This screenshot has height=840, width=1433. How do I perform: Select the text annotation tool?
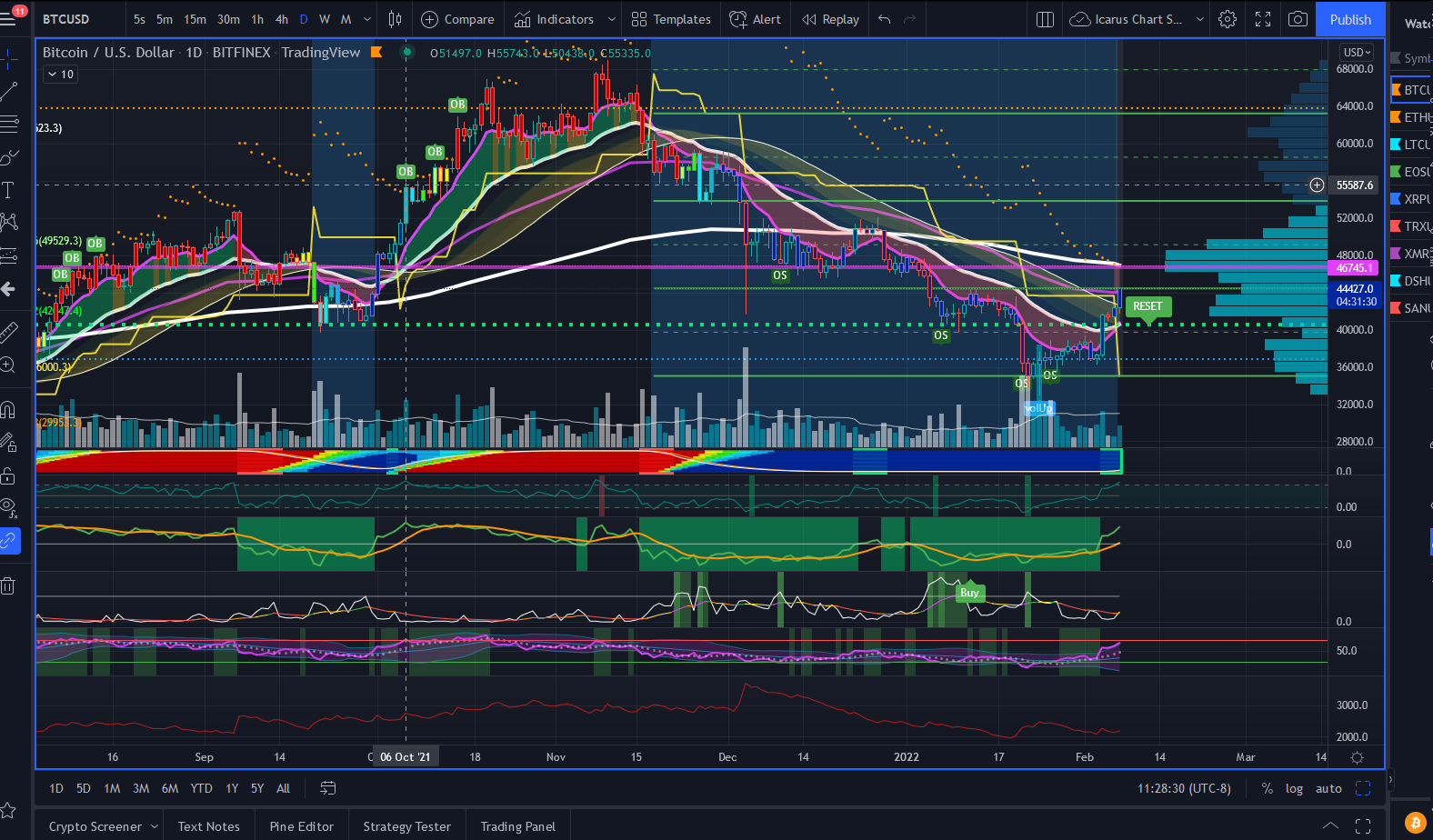point(9,189)
